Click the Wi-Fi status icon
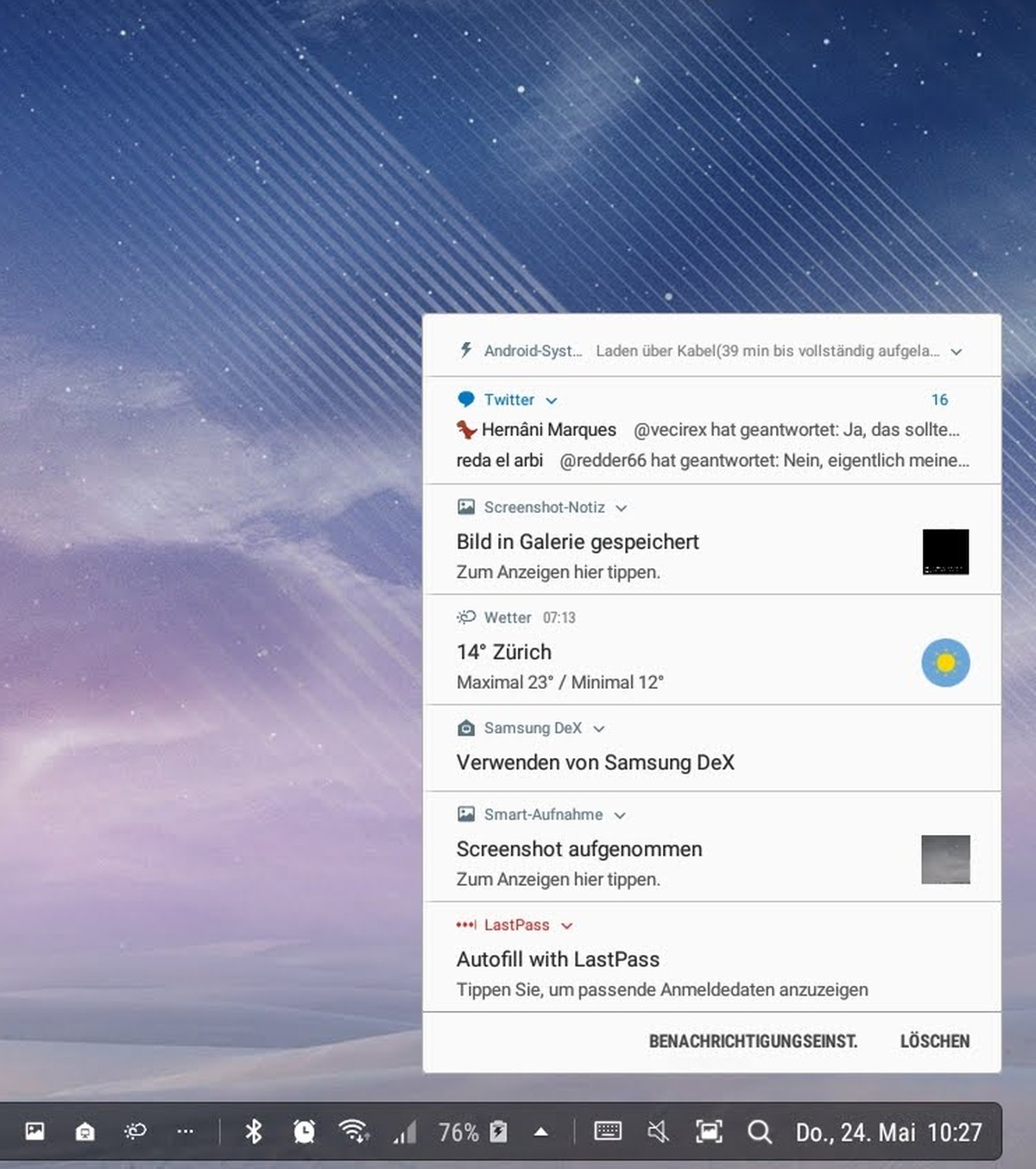Viewport: 1036px width, 1169px height. point(354,1131)
